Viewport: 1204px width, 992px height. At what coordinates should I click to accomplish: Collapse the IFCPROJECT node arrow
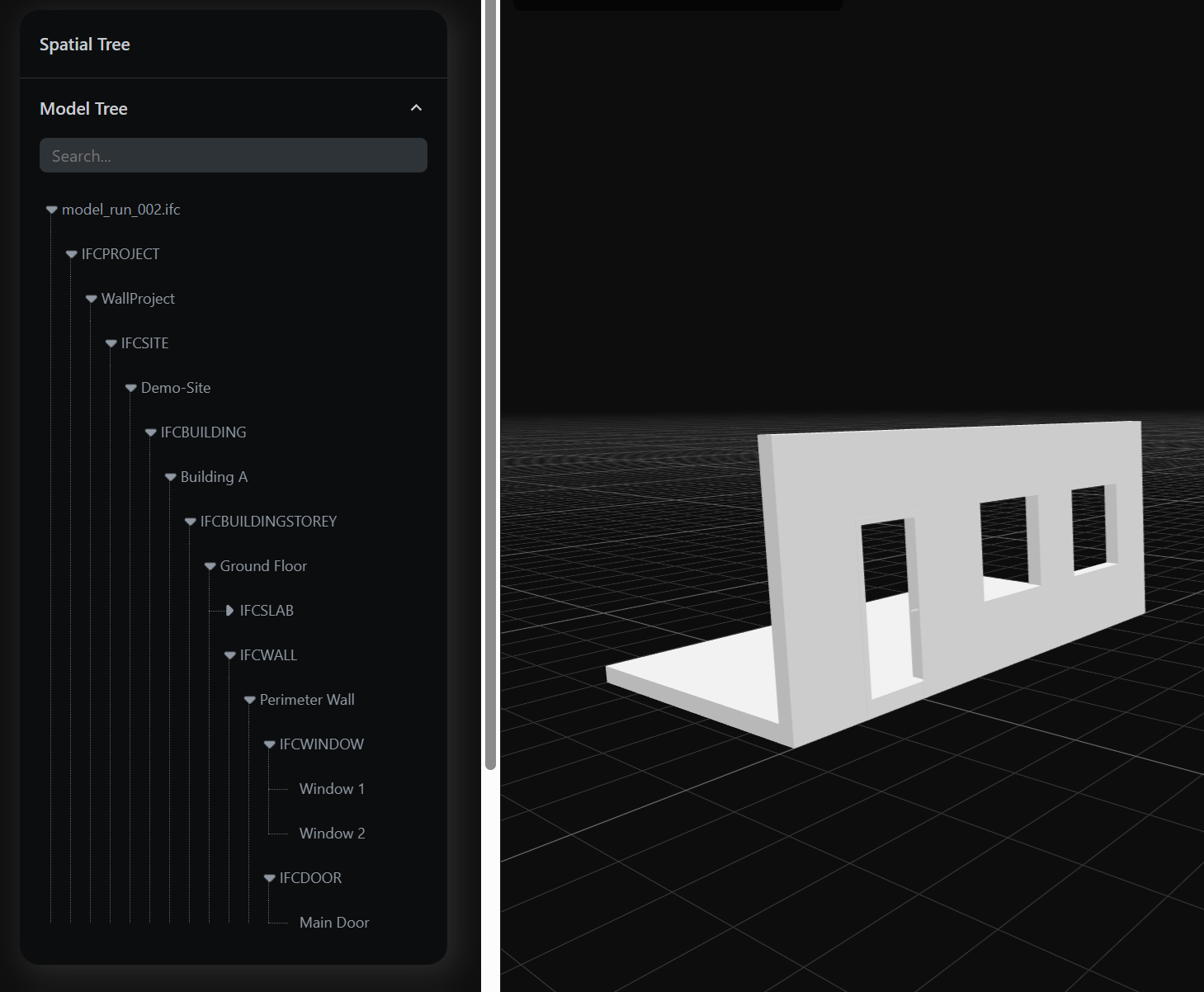click(x=72, y=254)
